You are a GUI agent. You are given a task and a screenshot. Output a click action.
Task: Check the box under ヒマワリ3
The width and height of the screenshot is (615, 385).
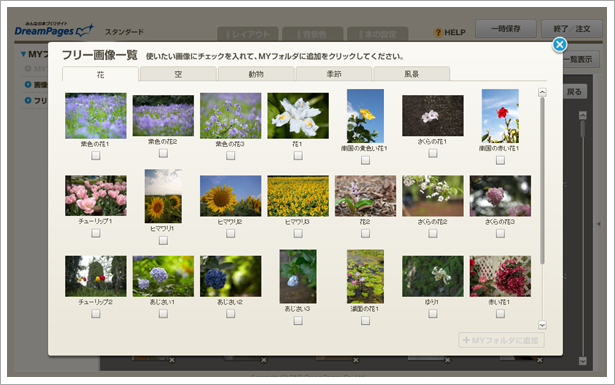[298, 233]
